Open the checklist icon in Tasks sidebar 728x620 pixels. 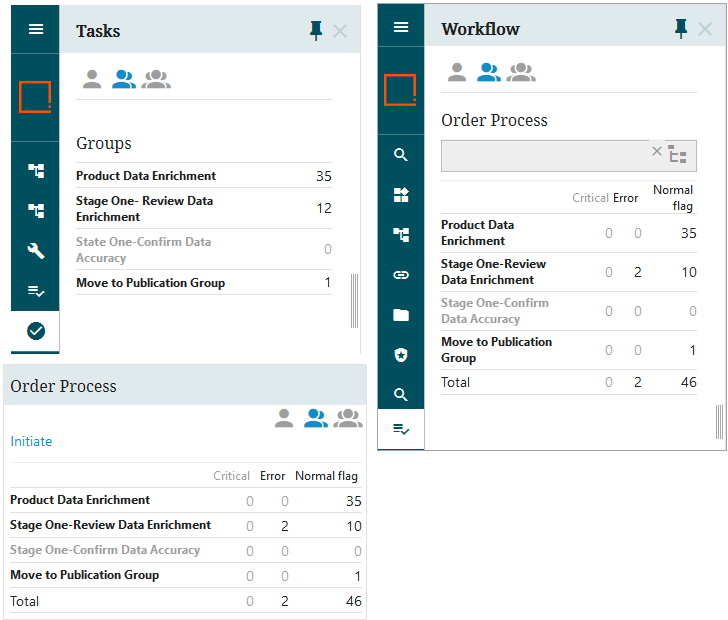(36, 291)
